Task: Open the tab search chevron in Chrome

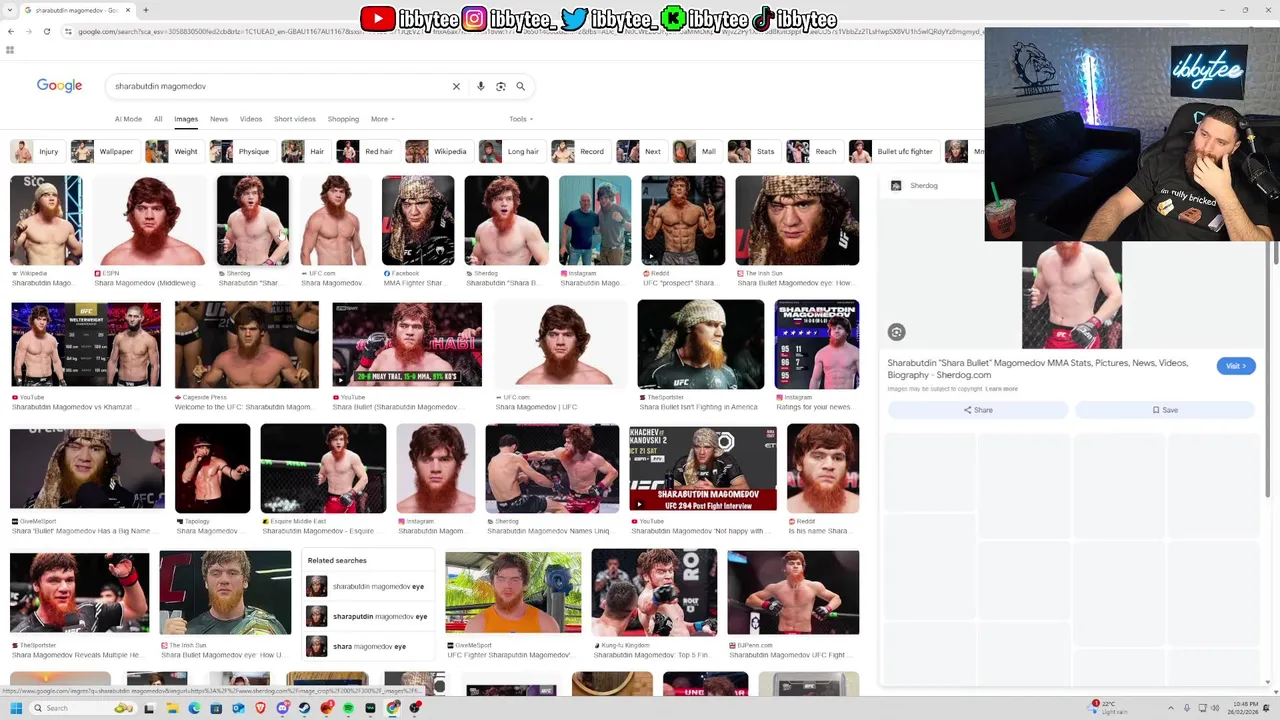Action: [x=10, y=10]
